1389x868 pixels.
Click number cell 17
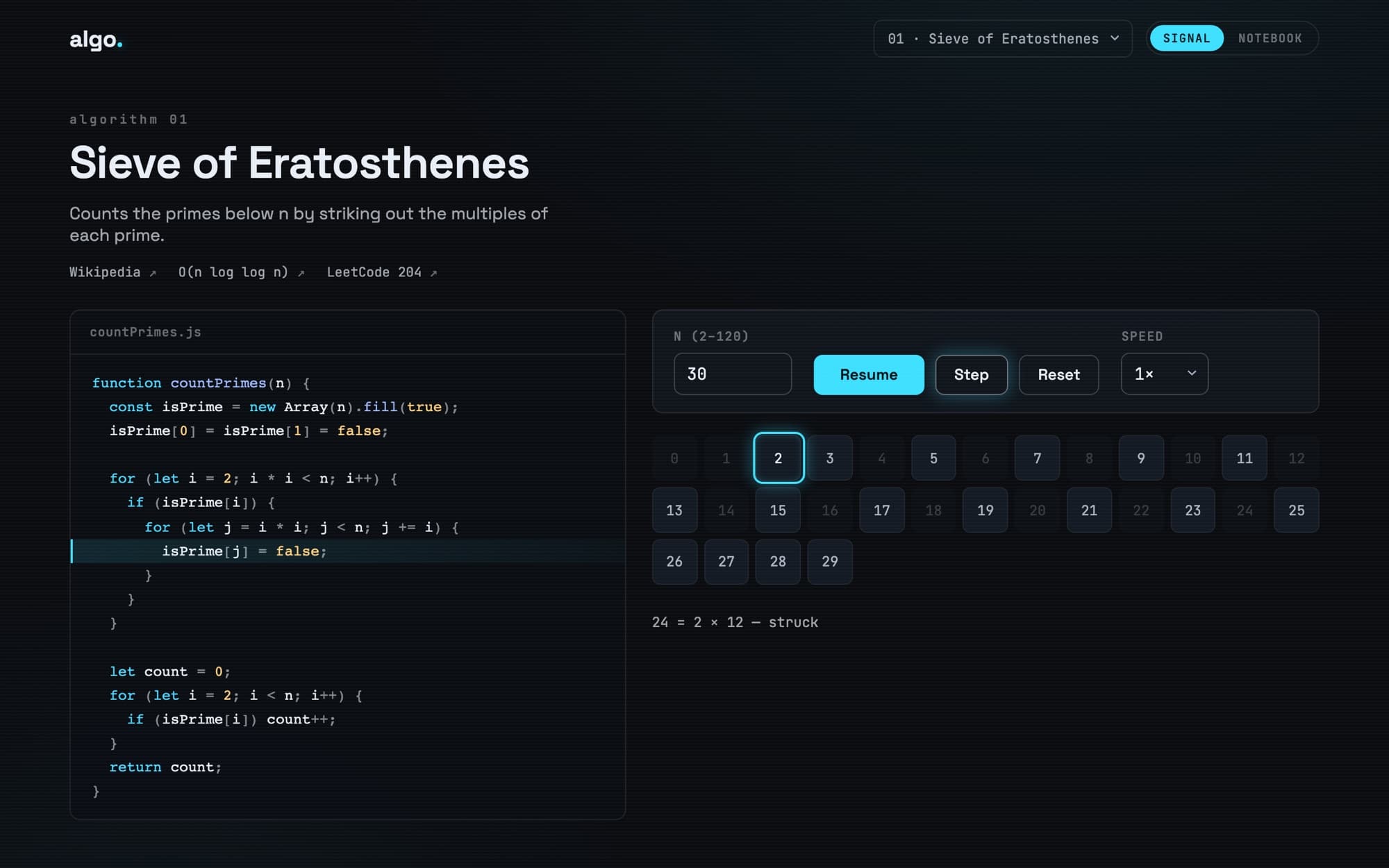(882, 510)
